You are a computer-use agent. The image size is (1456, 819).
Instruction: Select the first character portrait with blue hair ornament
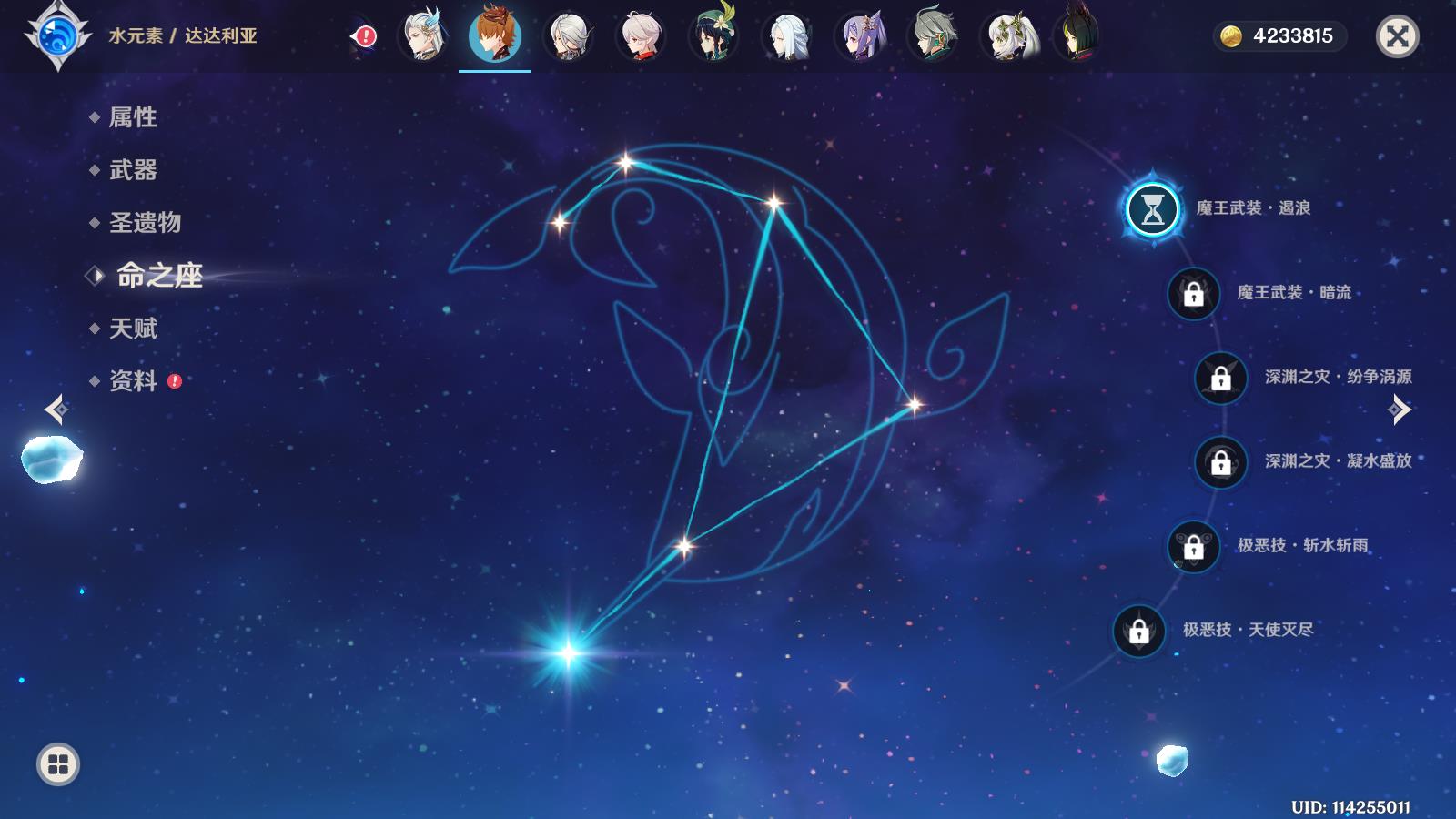click(x=423, y=35)
